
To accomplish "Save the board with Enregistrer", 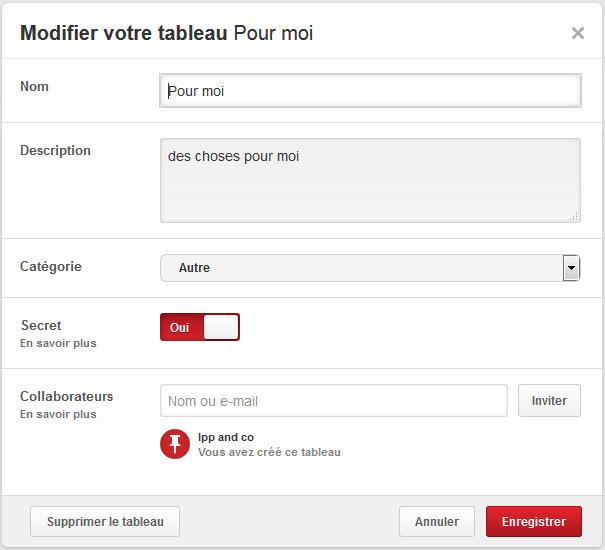I will pyautogui.click(x=533, y=521).
